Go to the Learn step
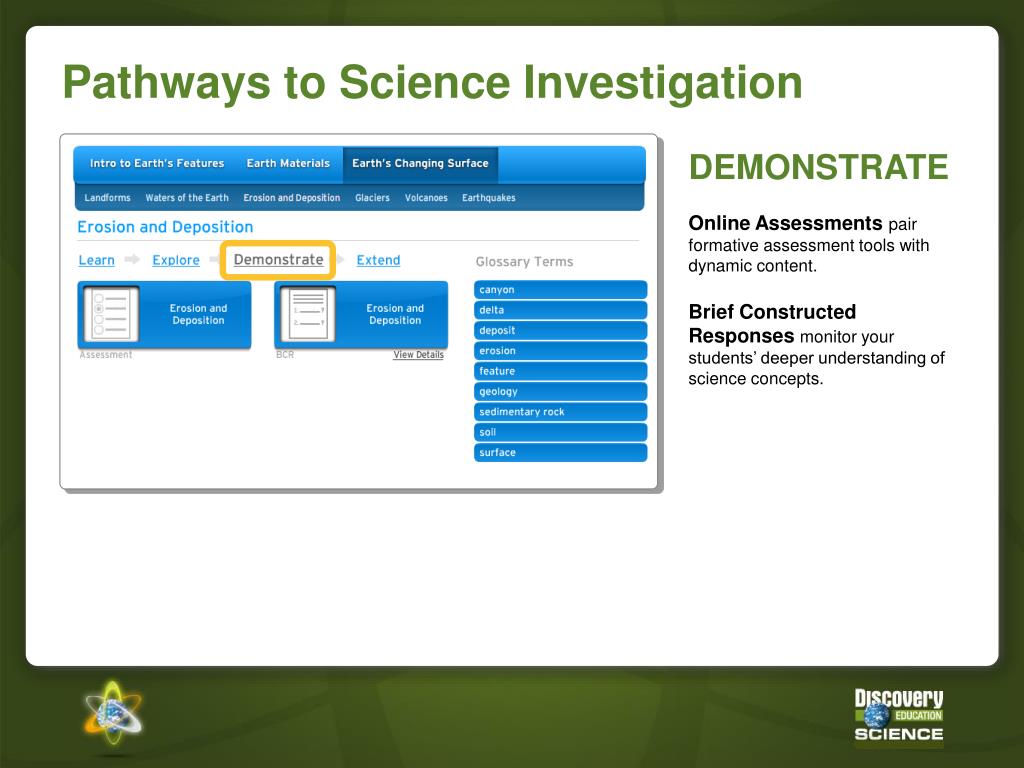 (x=97, y=260)
